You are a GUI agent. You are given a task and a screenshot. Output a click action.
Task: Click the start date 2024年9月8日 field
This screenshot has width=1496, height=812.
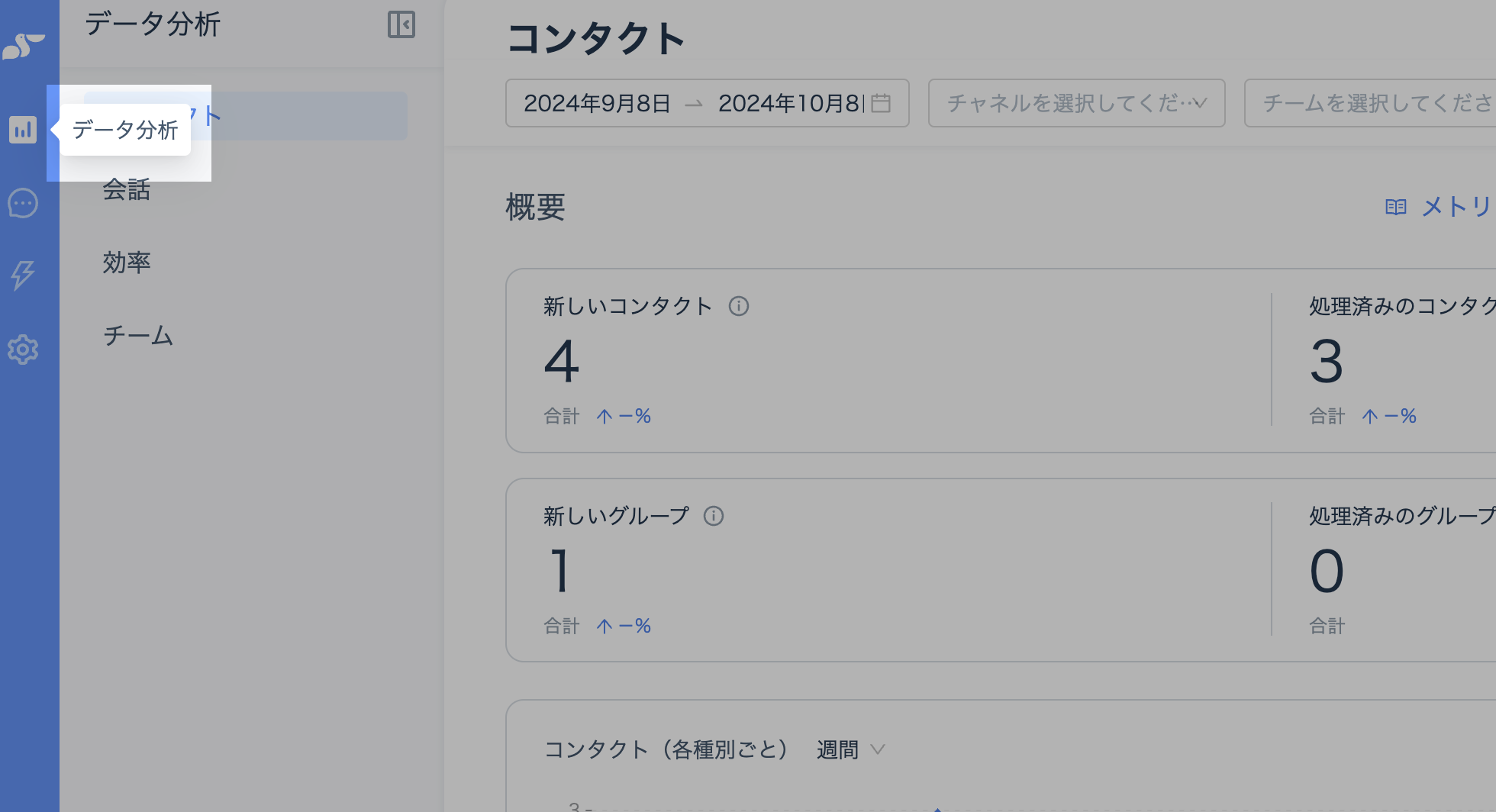pyautogui.click(x=597, y=103)
